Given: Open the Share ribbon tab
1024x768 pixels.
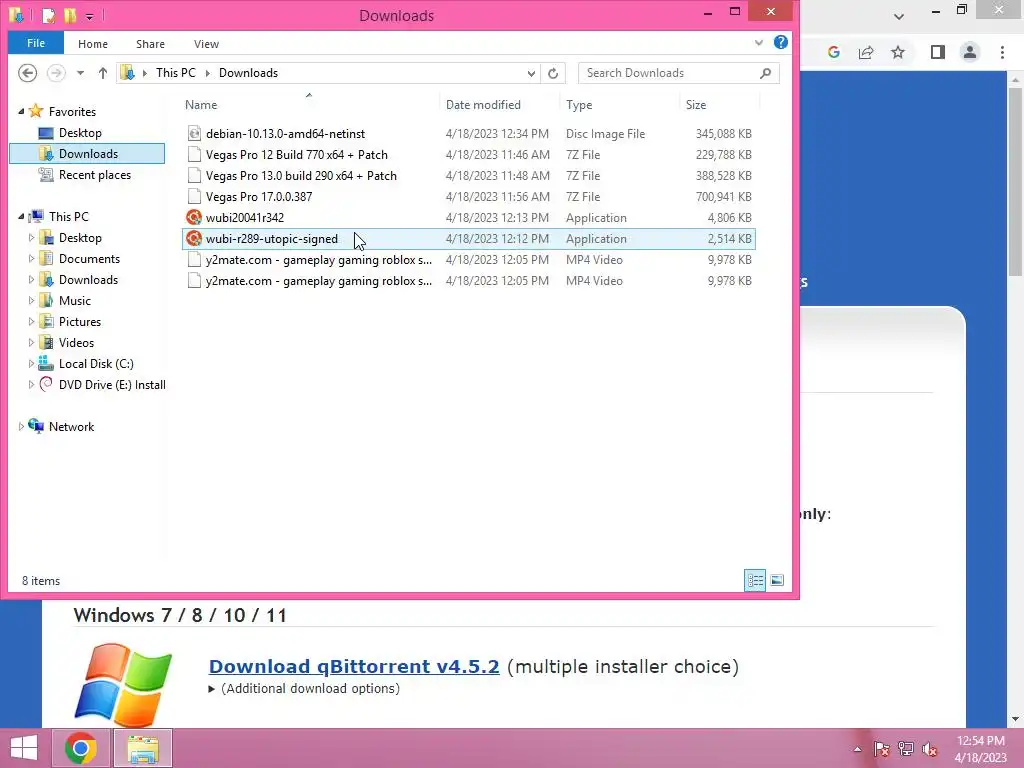Looking at the screenshot, I should click(150, 44).
